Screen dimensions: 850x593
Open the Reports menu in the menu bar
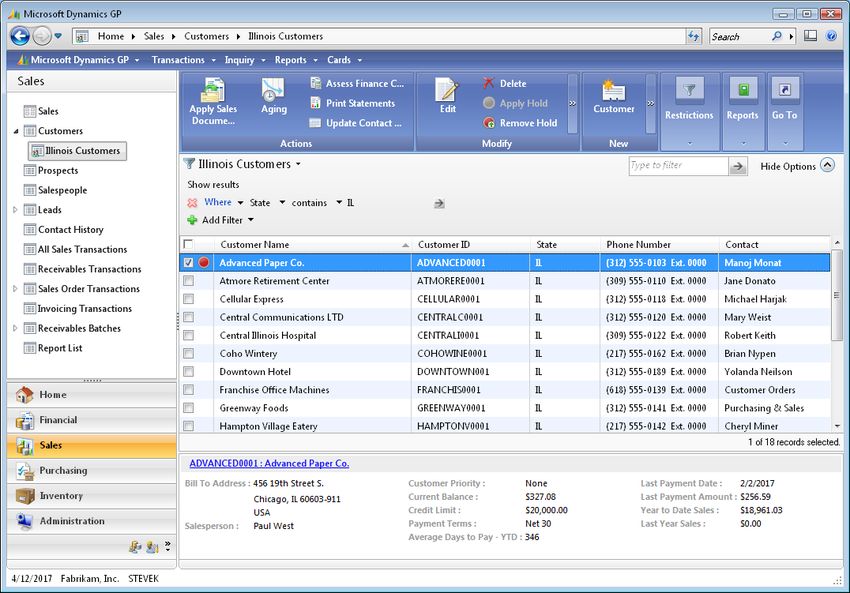pyautogui.click(x=296, y=60)
